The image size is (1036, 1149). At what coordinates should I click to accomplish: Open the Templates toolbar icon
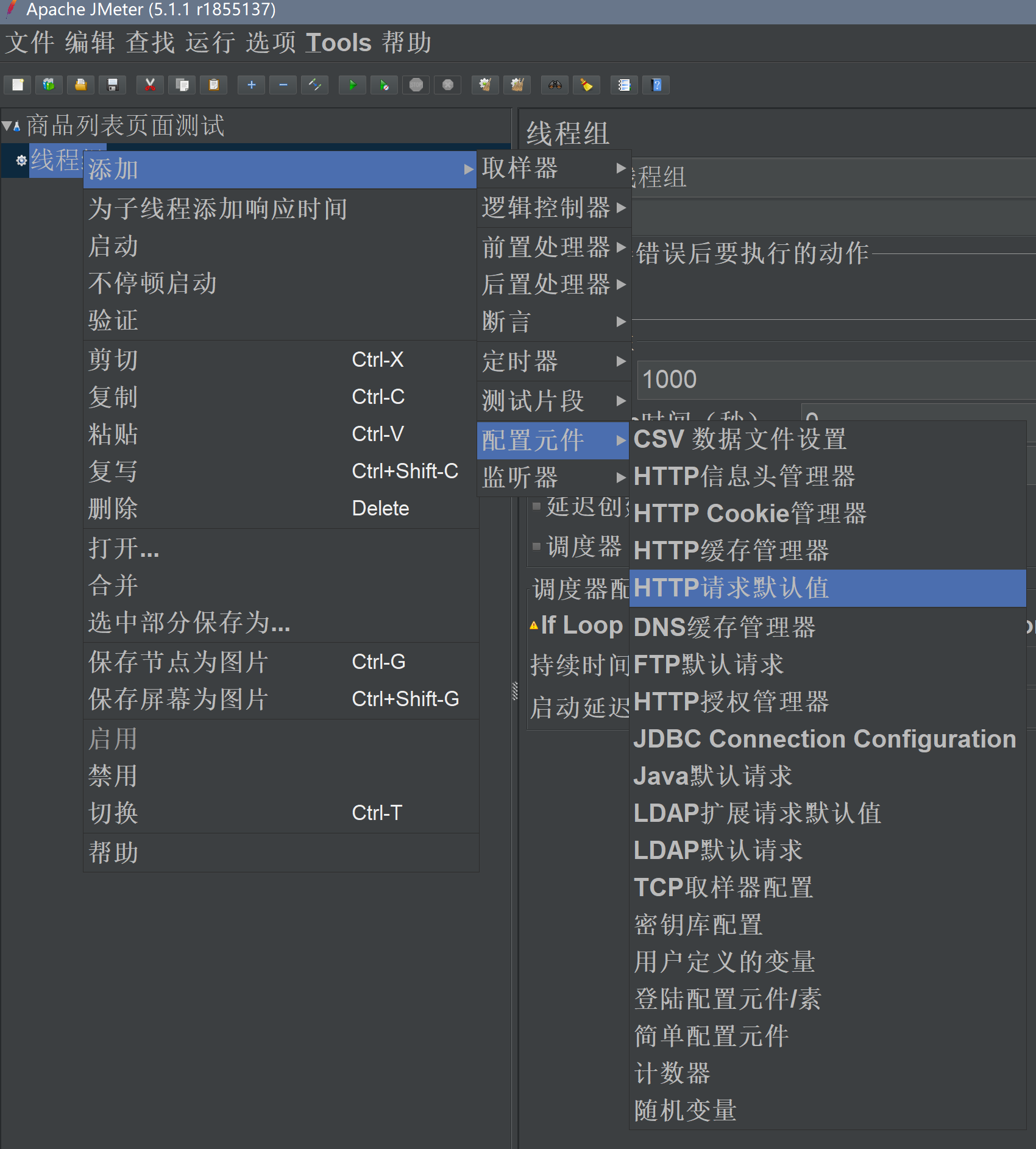click(49, 85)
